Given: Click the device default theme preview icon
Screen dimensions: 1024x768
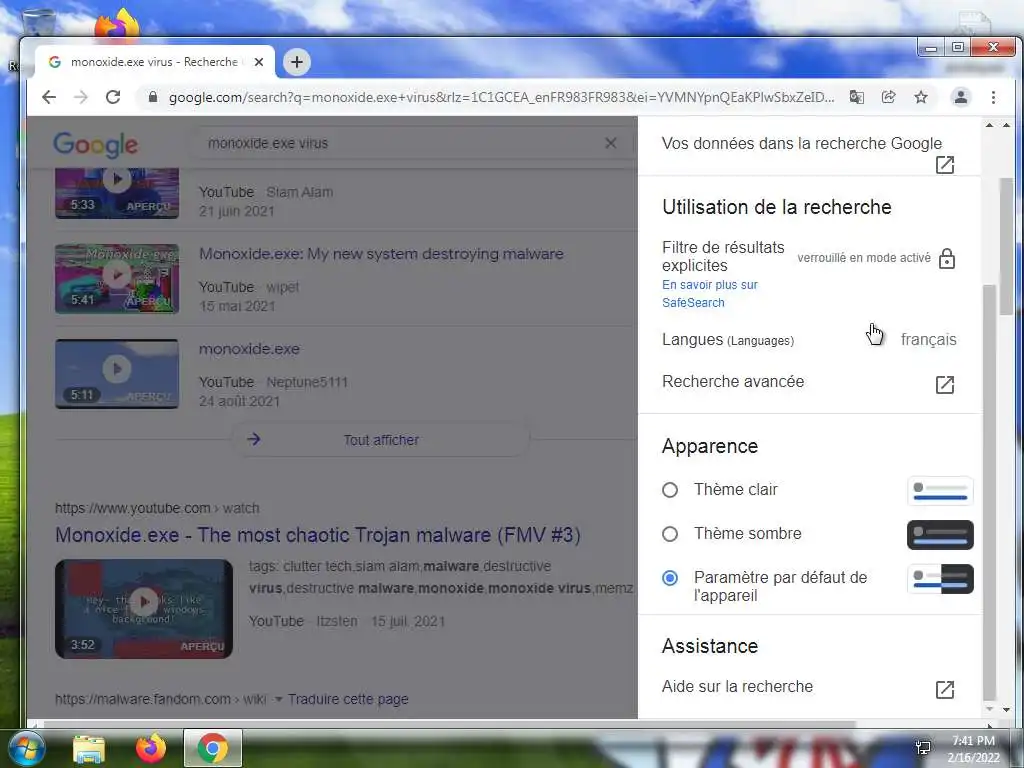Looking at the screenshot, I should click(x=940, y=579).
